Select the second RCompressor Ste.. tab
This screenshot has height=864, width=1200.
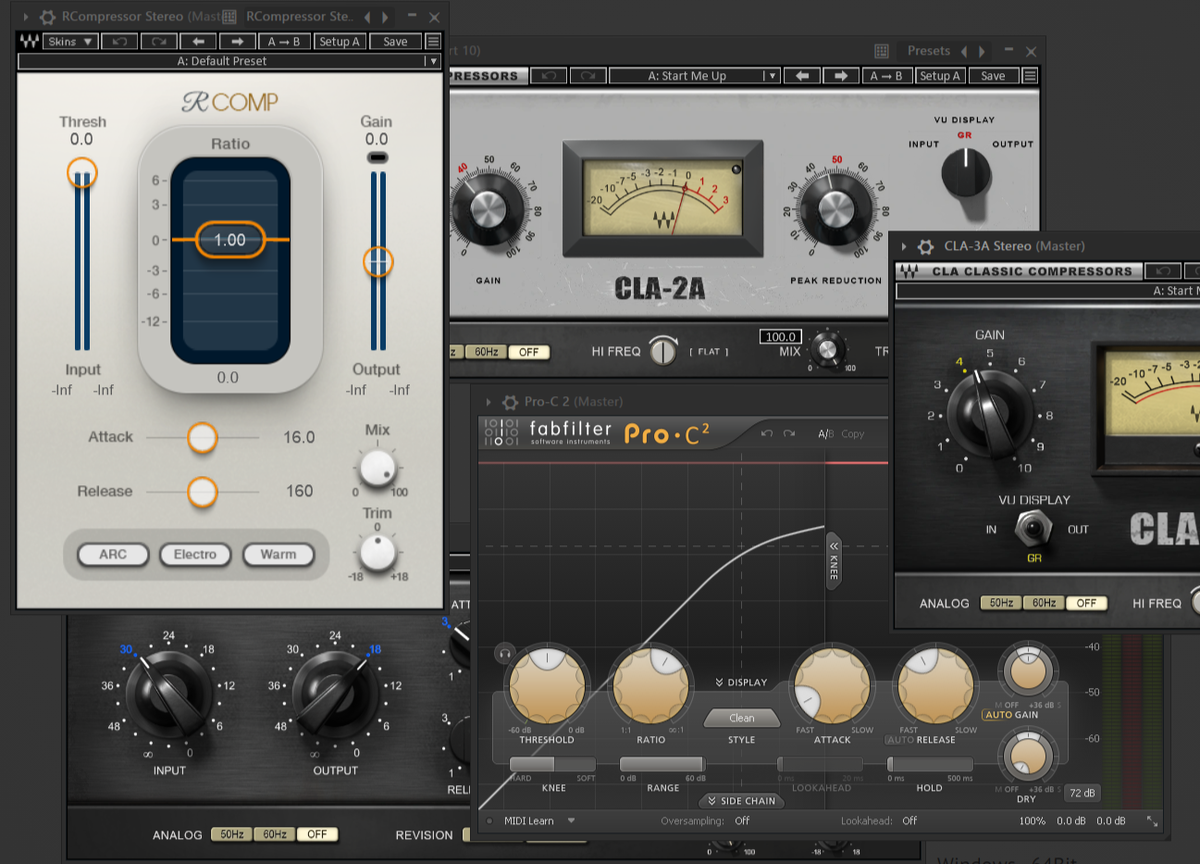[x=299, y=17]
